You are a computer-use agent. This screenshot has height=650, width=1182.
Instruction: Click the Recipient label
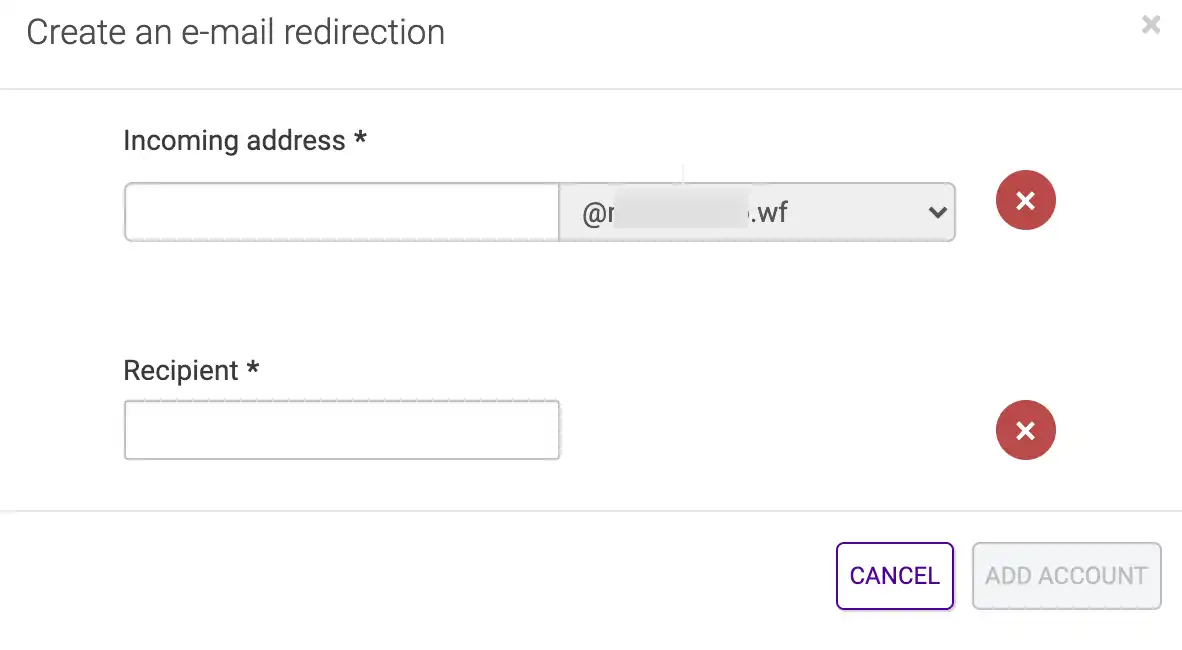click(181, 371)
